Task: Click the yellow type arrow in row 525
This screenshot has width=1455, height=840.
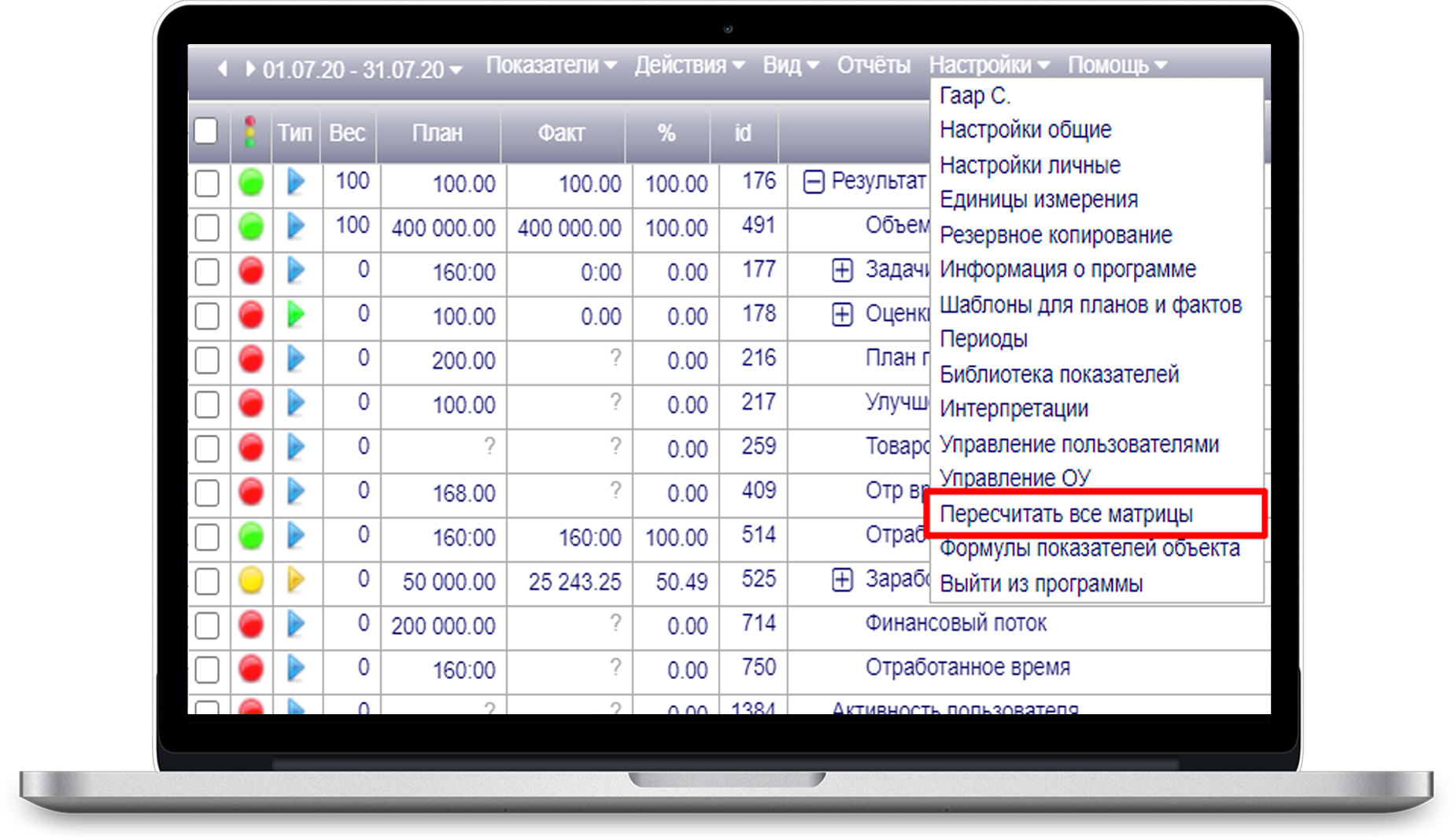Action: tap(295, 580)
